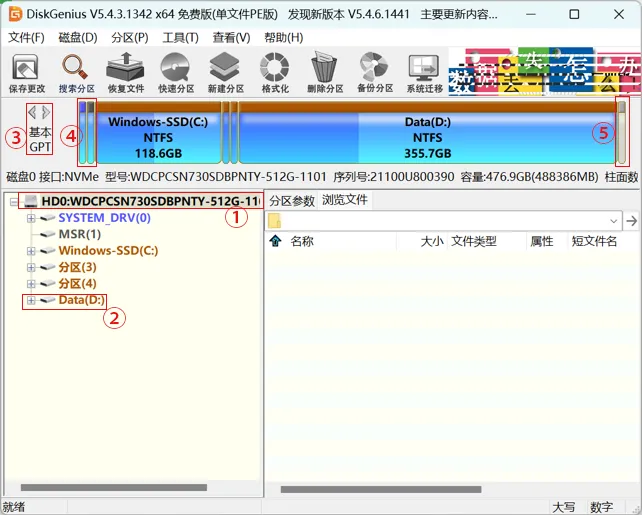Click the drive icon beside SYSTEM_DRV(0)
642x515 pixels.
point(48,217)
